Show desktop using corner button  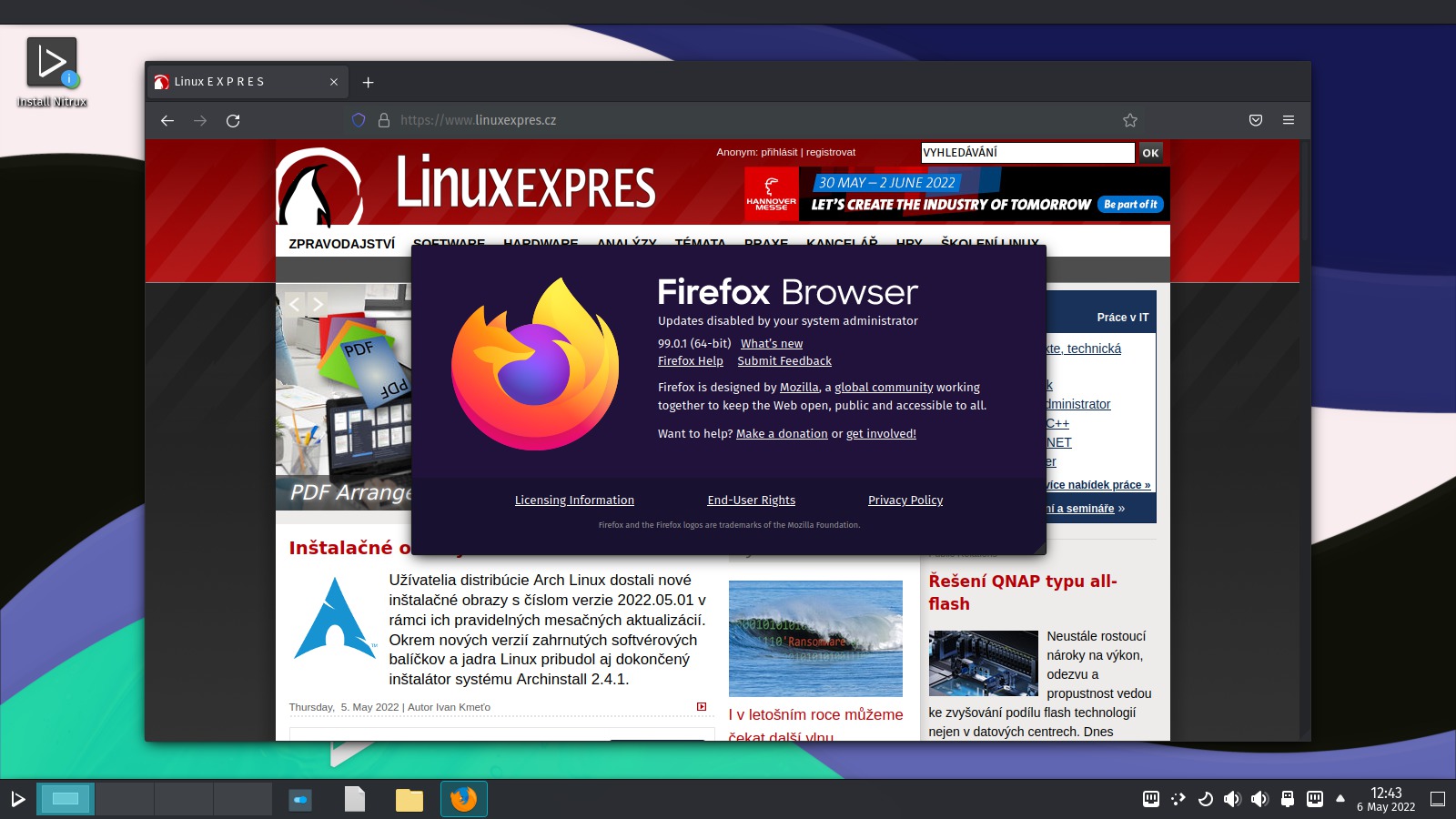pyautogui.click(x=1438, y=799)
